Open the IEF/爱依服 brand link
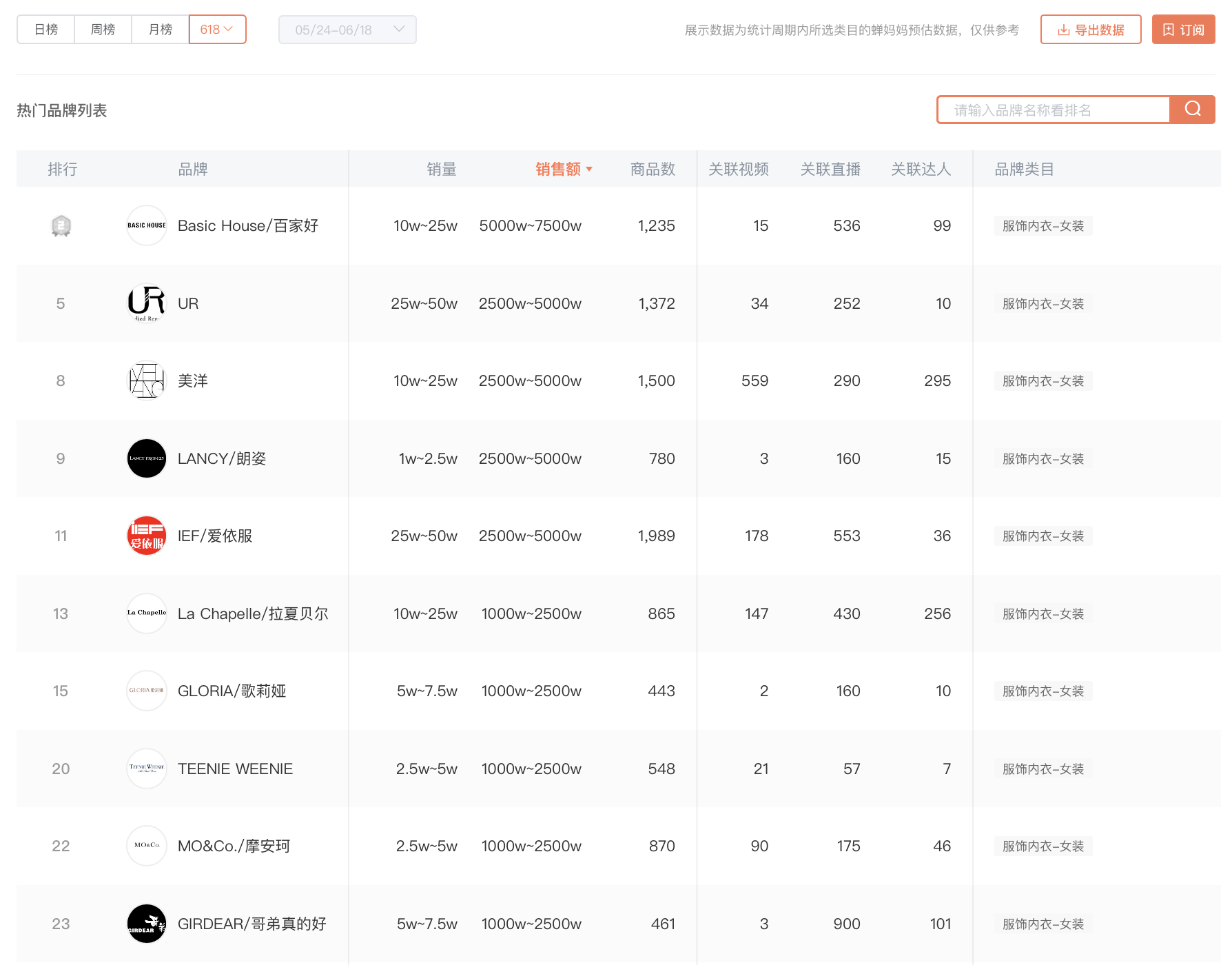The image size is (1232, 965). (x=215, y=536)
